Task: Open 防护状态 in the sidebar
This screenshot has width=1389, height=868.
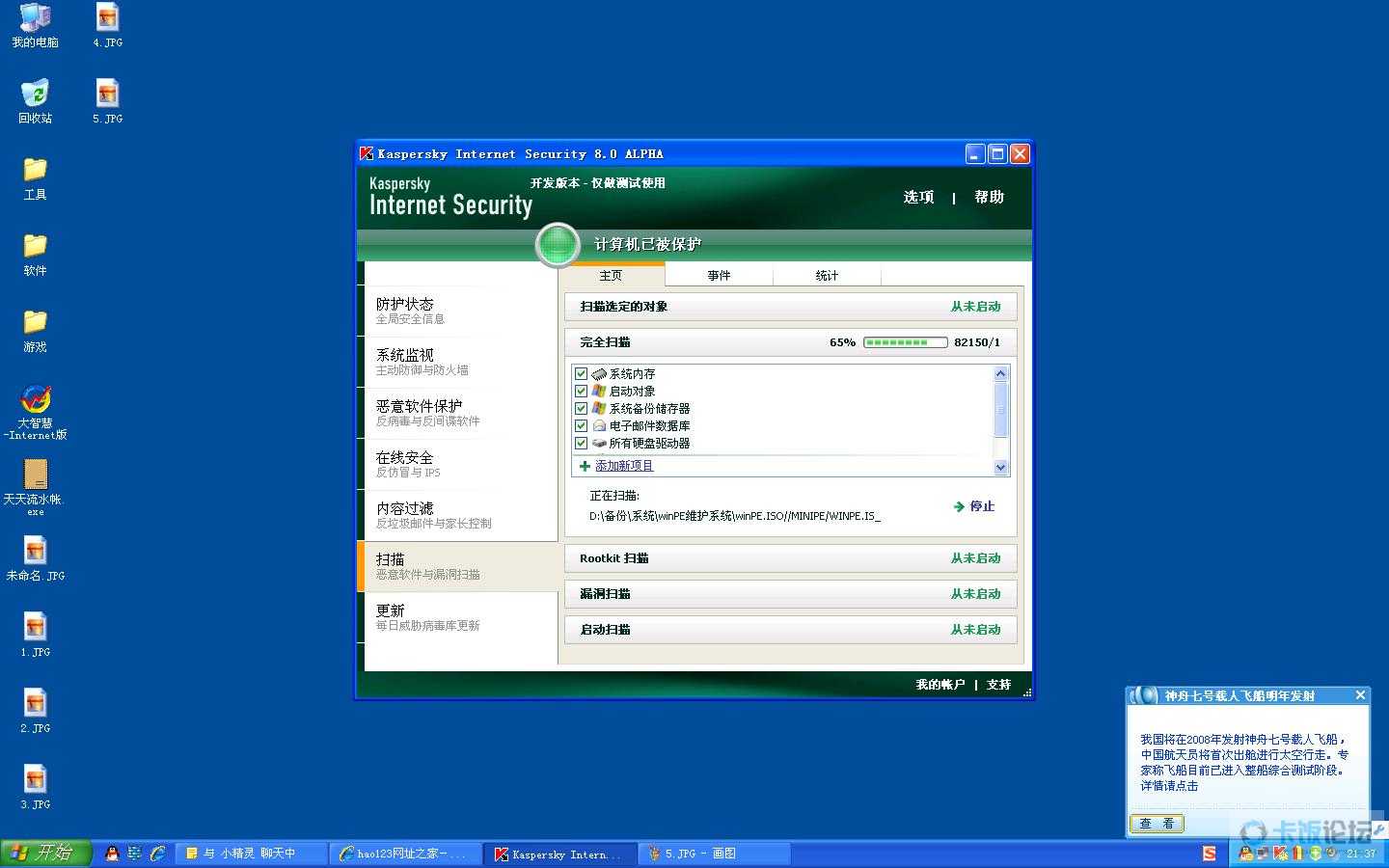Action: pyautogui.click(x=457, y=311)
